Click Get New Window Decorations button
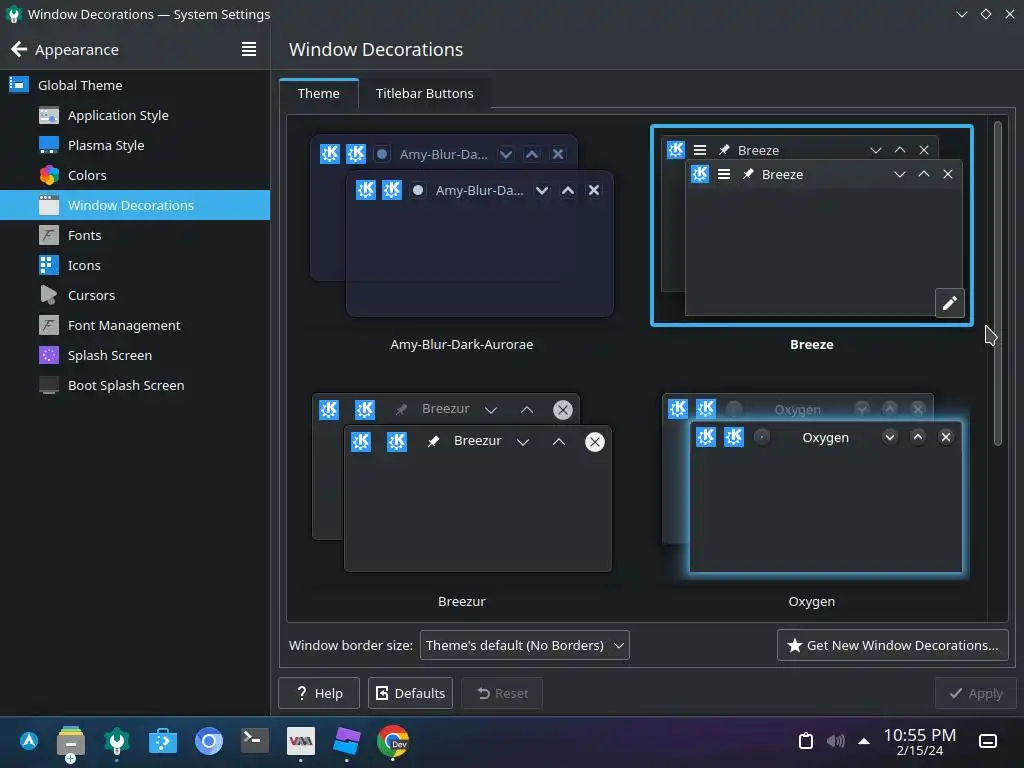Viewport: 1024px width, 768px height. [x=893, y=645]
